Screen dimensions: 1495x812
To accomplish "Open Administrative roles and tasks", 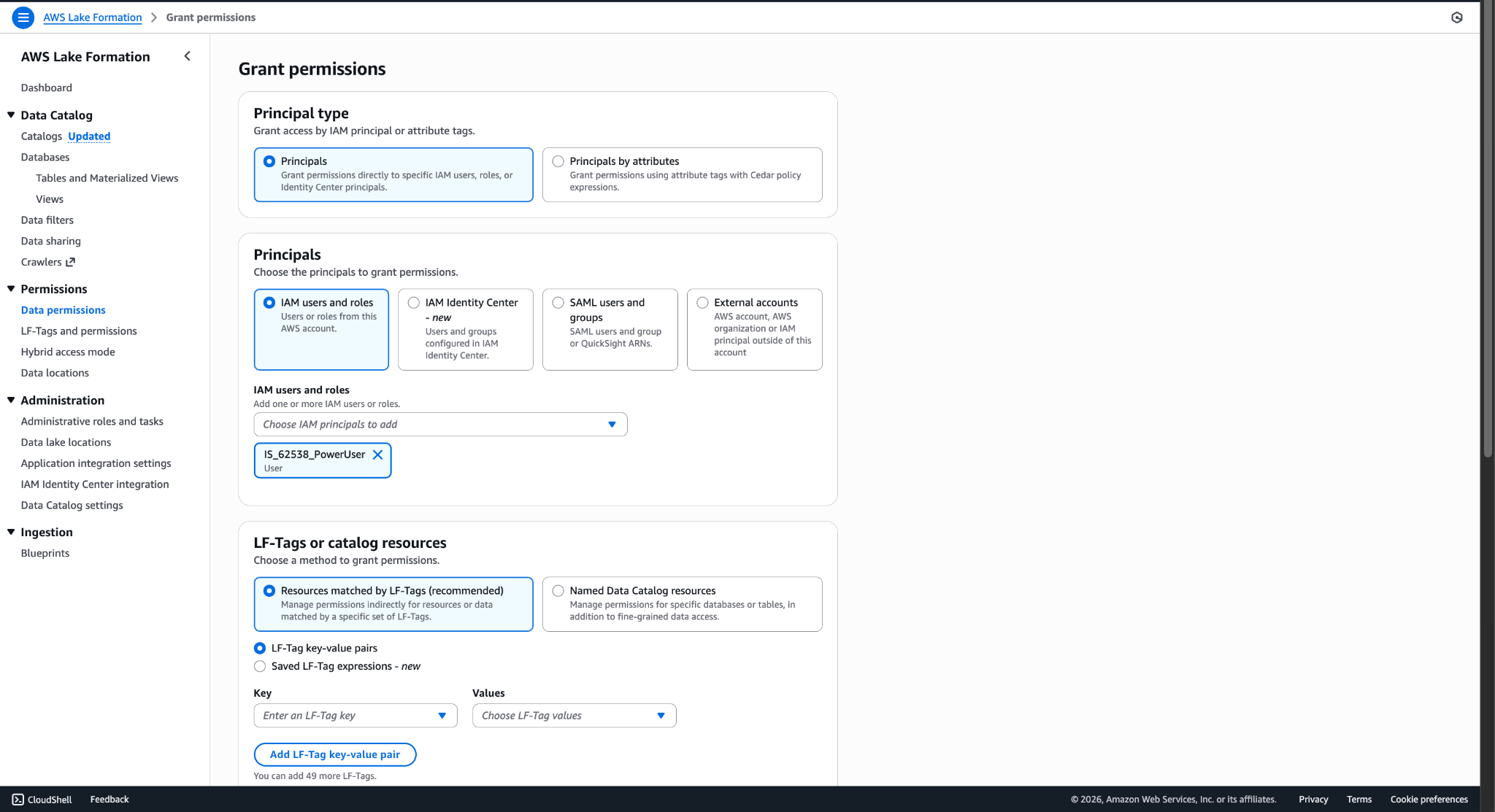I will 92,422.
